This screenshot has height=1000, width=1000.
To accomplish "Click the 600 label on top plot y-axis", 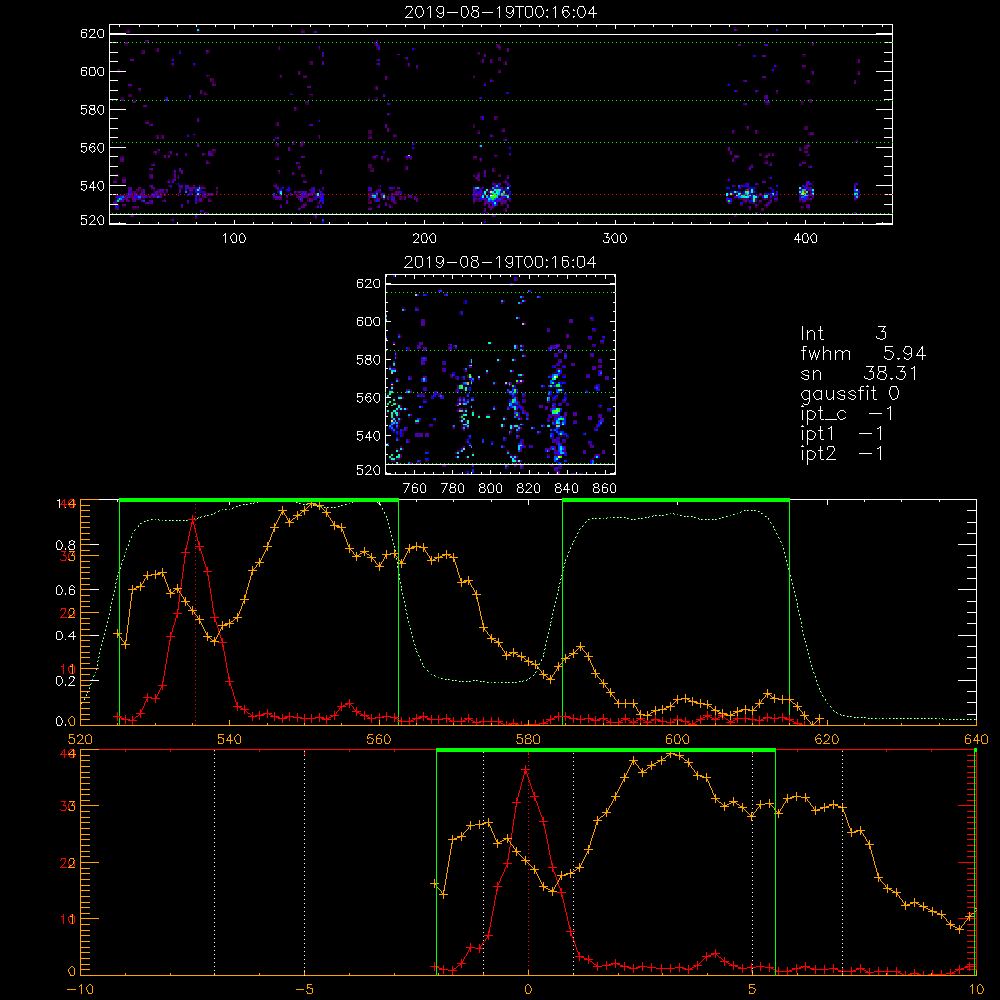I will click(92, 71).
